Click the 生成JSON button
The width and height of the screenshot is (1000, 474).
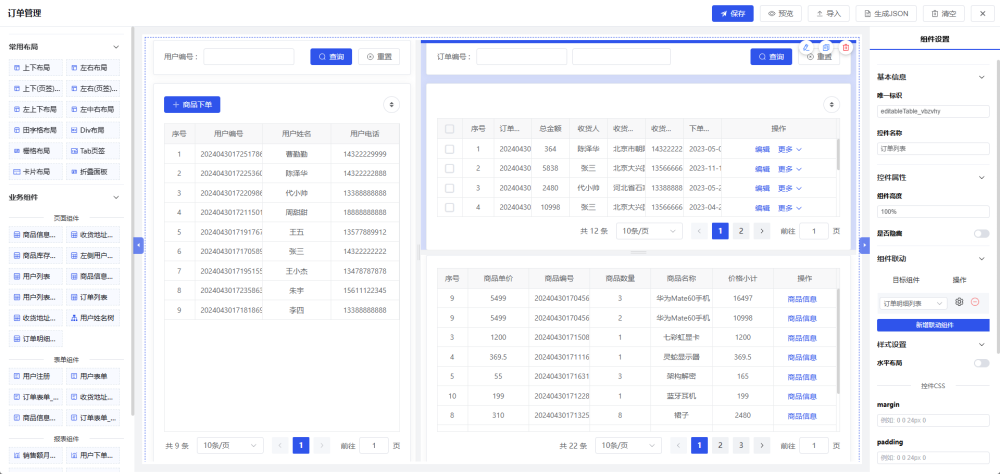click(x=886, y=13)
